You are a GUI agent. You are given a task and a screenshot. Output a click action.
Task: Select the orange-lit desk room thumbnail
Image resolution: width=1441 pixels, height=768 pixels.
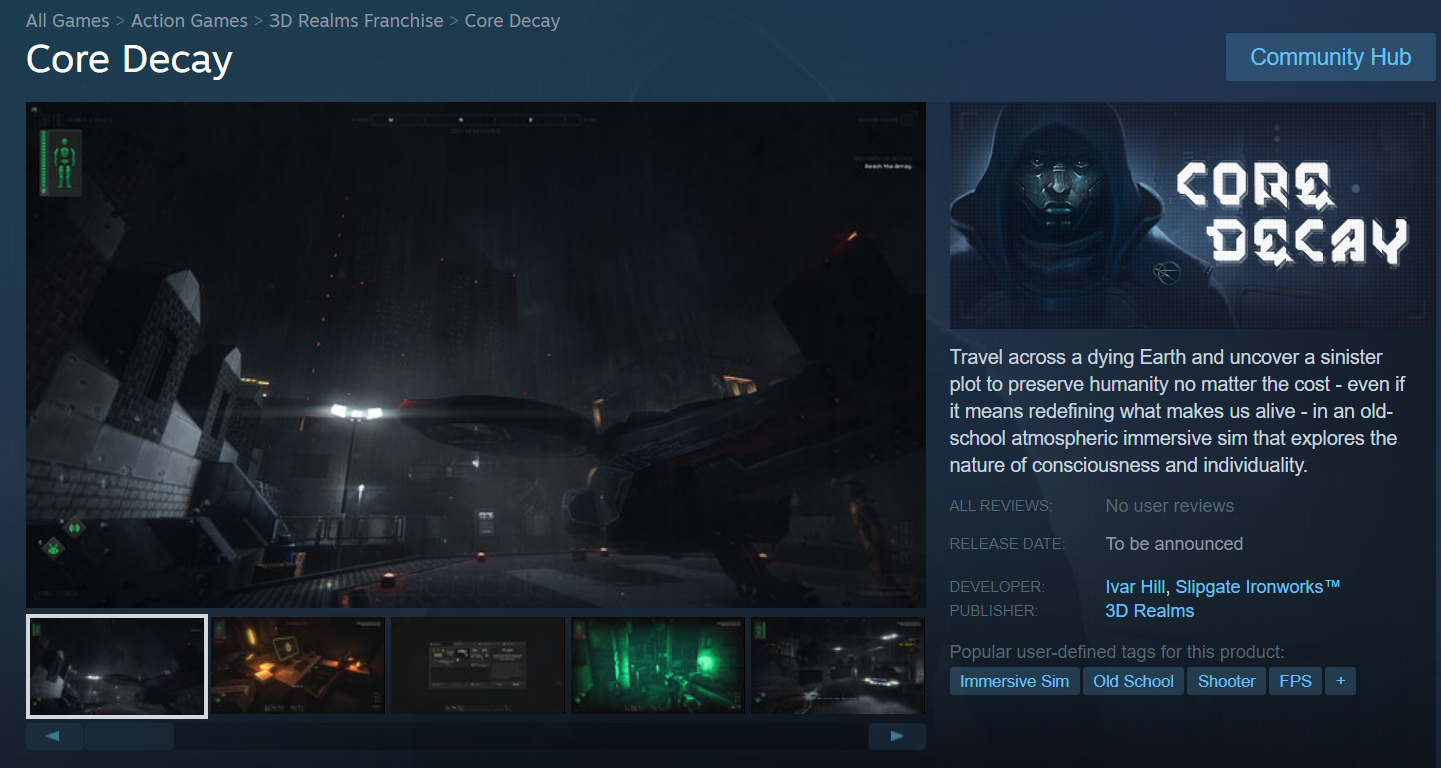(x=298, y=666)
